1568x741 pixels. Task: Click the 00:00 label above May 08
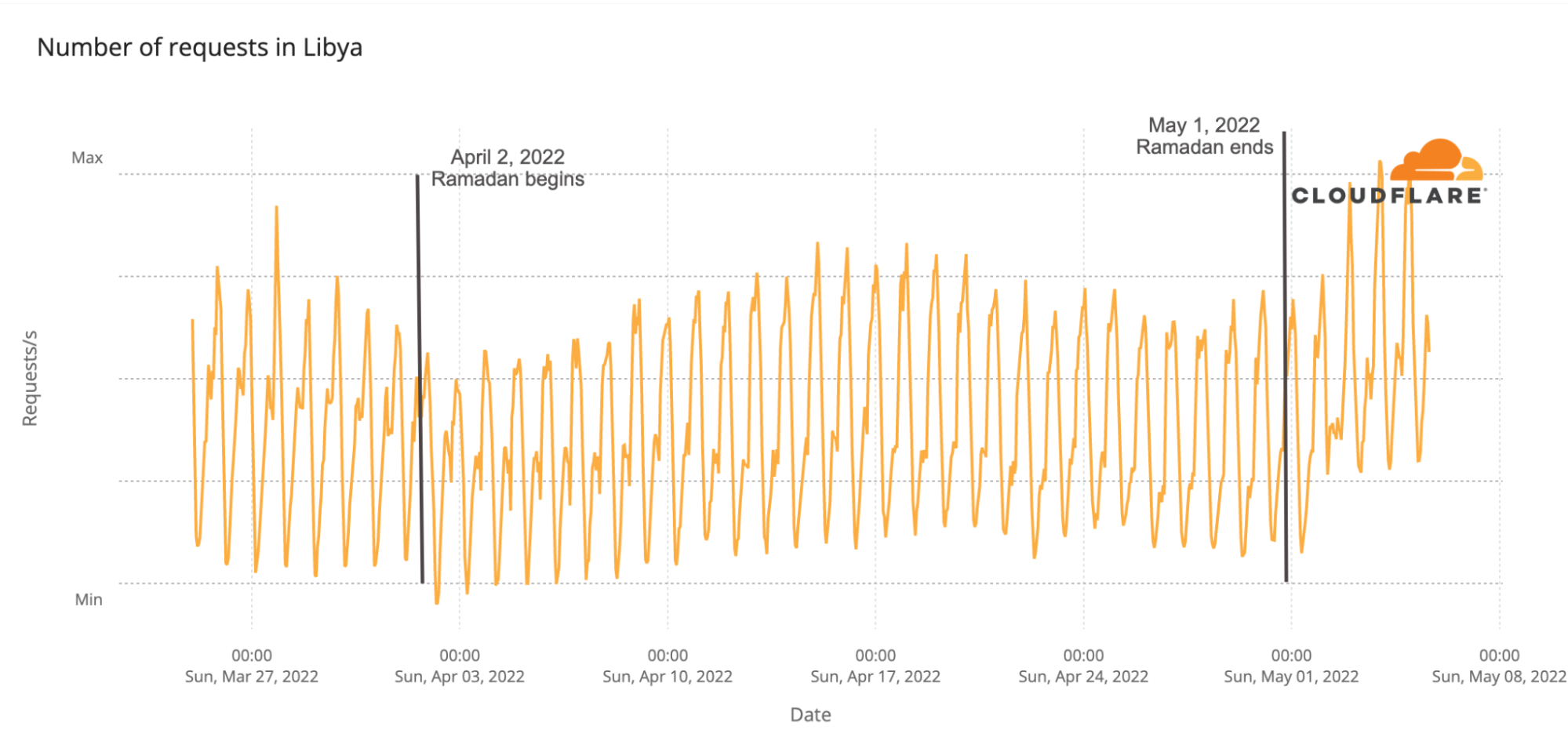coord(1499,656)
